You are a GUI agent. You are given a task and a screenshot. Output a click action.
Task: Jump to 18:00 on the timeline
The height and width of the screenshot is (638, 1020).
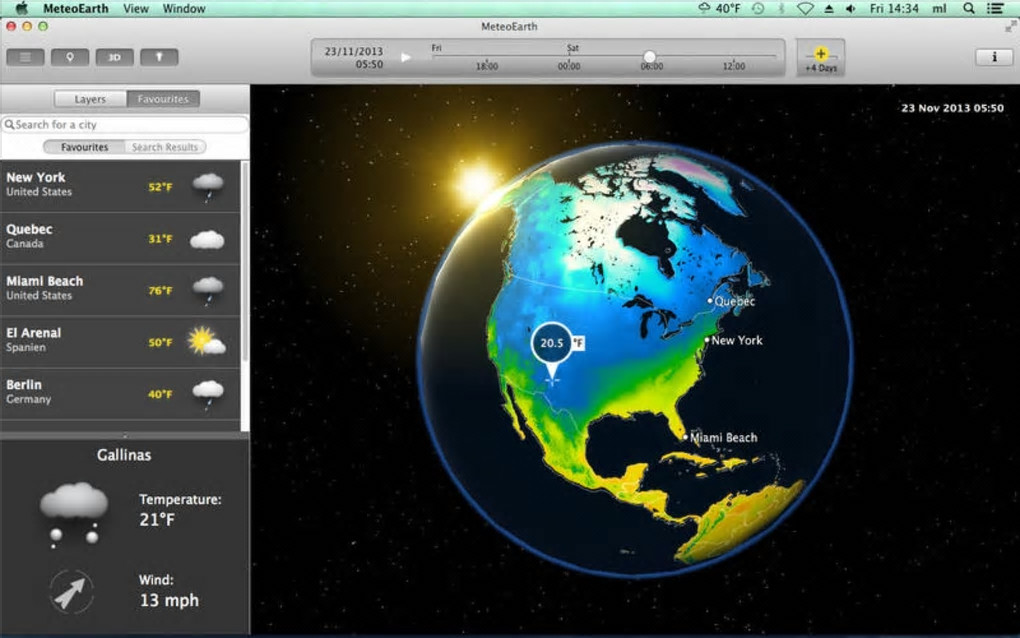[x=487, y=66]
